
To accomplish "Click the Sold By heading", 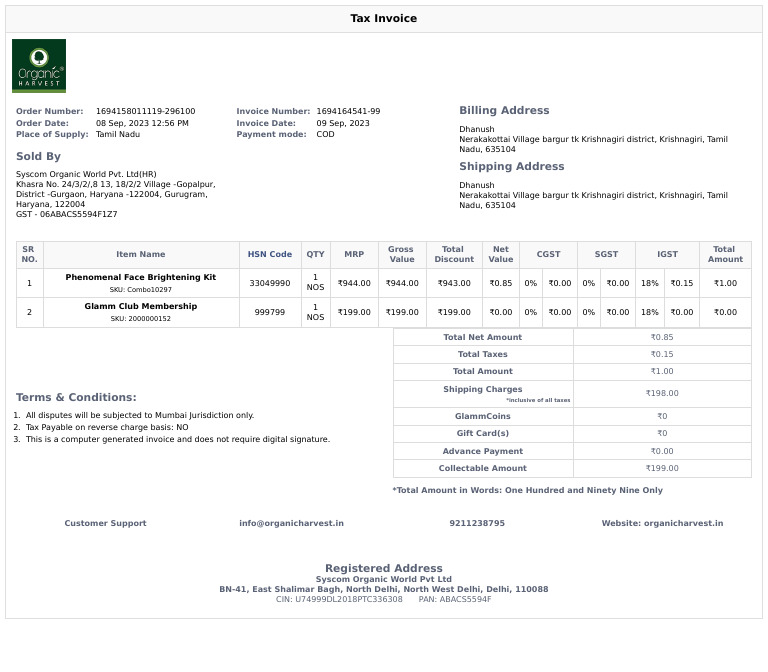I will 38,156.
